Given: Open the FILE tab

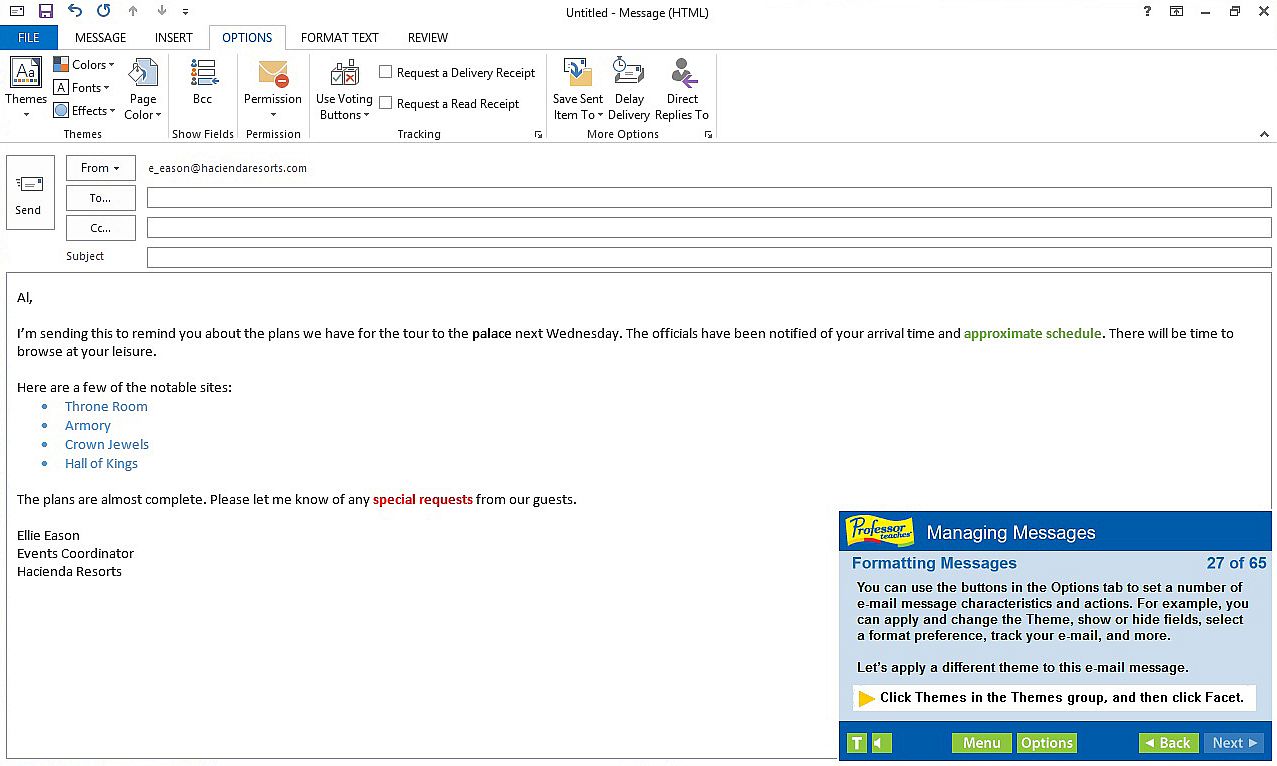Looking at the screenshot, I should (x=29, y=37).
